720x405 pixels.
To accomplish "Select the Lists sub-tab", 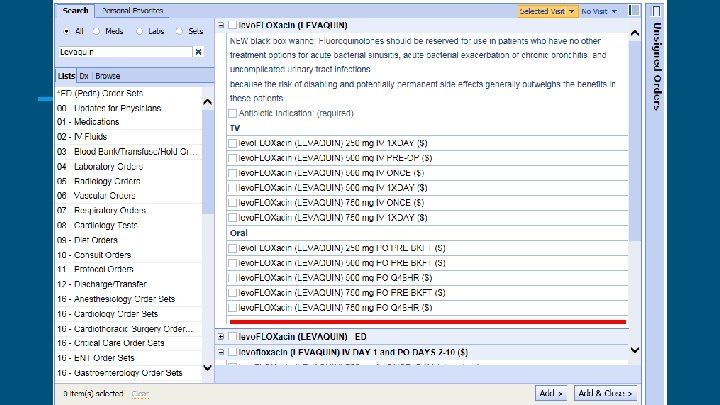I will point(67,76).
